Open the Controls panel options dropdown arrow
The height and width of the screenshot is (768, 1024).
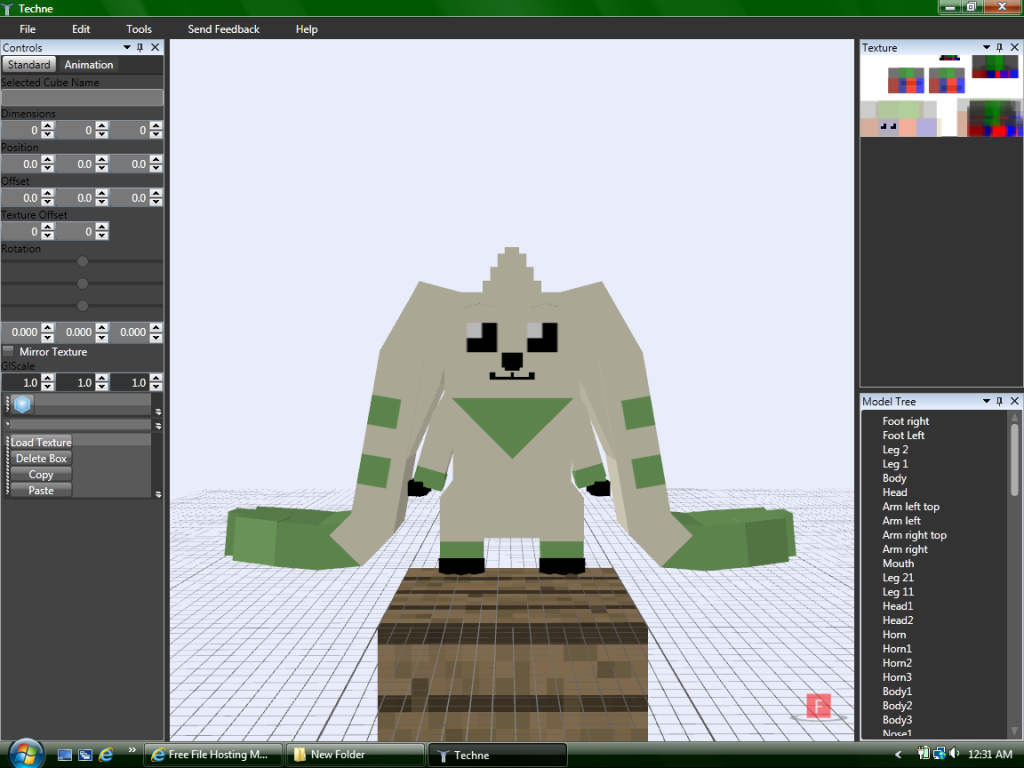(127, 48)
